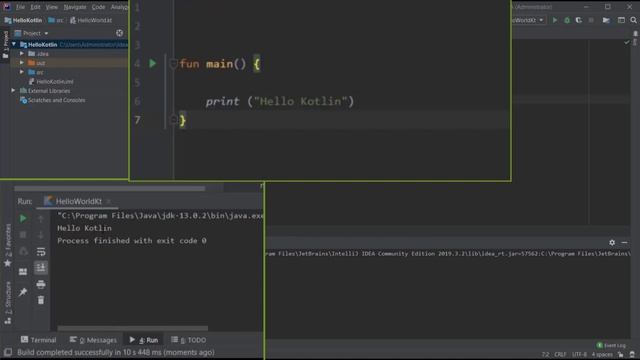The image size is (640, 360).
Task: Collapse main function with fold marker
Action: pos(173,64)
